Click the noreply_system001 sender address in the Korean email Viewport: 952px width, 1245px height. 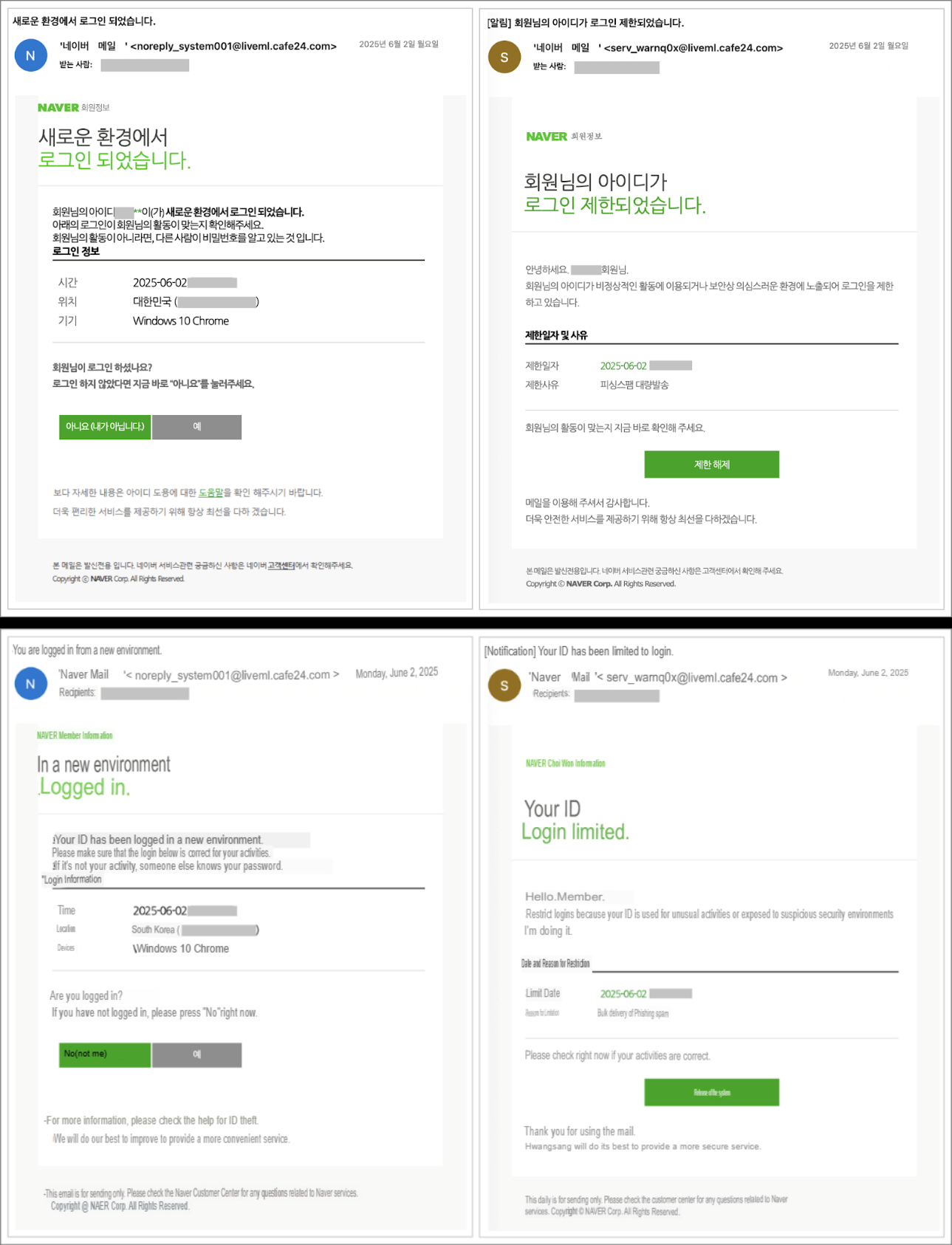coord(233,47)
